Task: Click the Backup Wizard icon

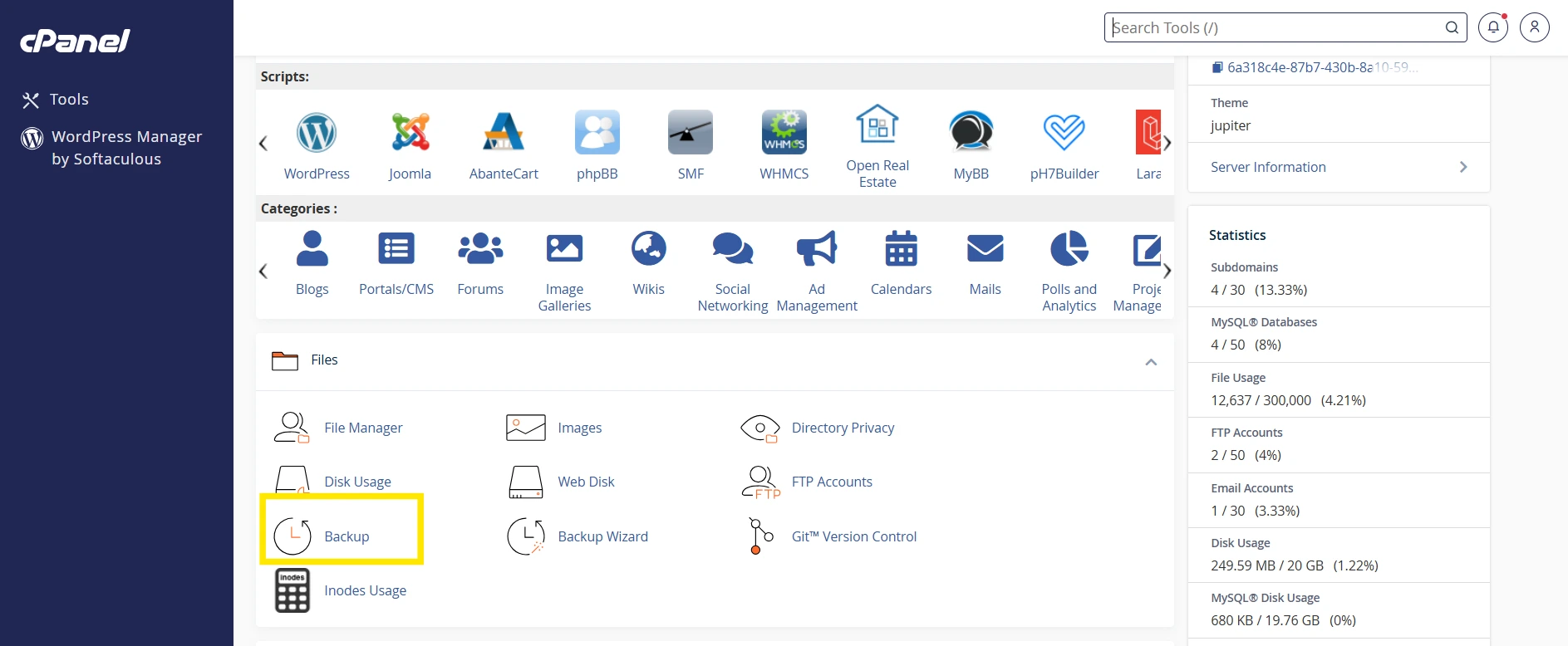Action: [526, 536]
